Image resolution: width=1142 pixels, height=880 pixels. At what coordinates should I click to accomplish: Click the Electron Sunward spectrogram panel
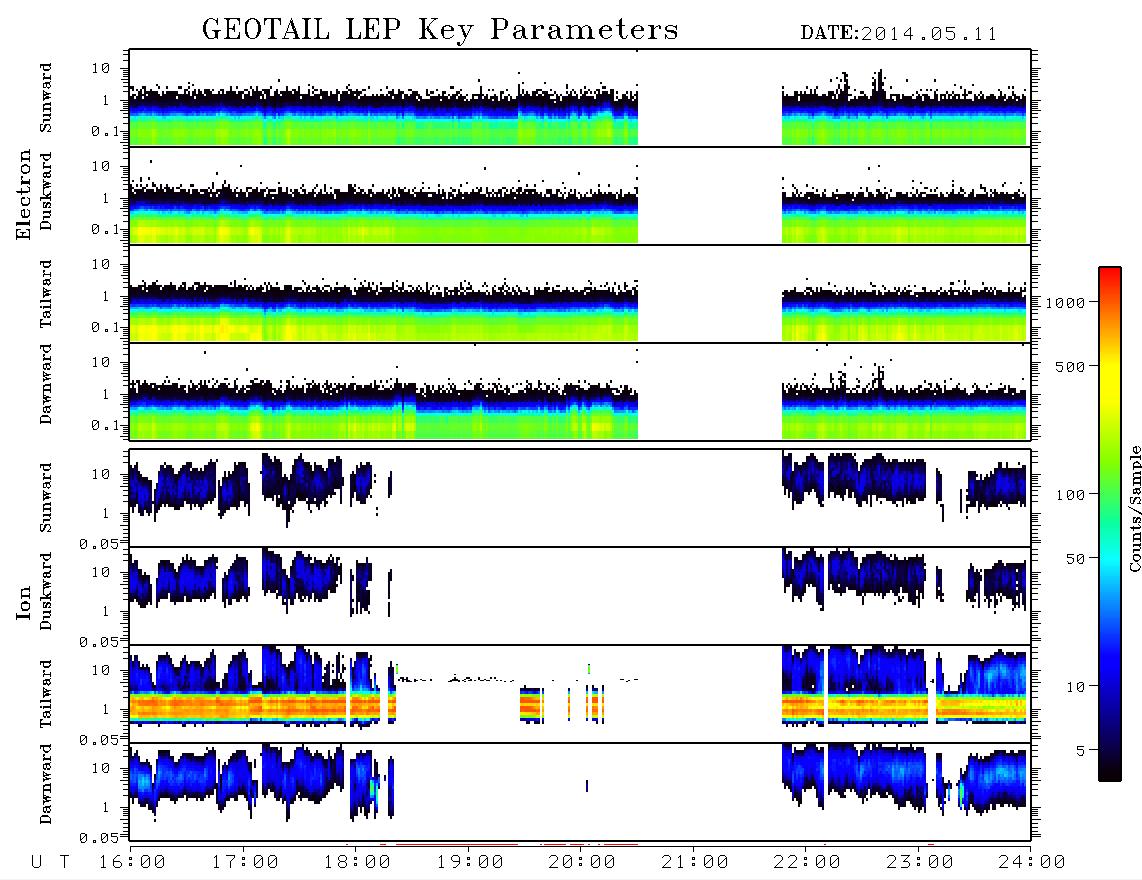580,98
